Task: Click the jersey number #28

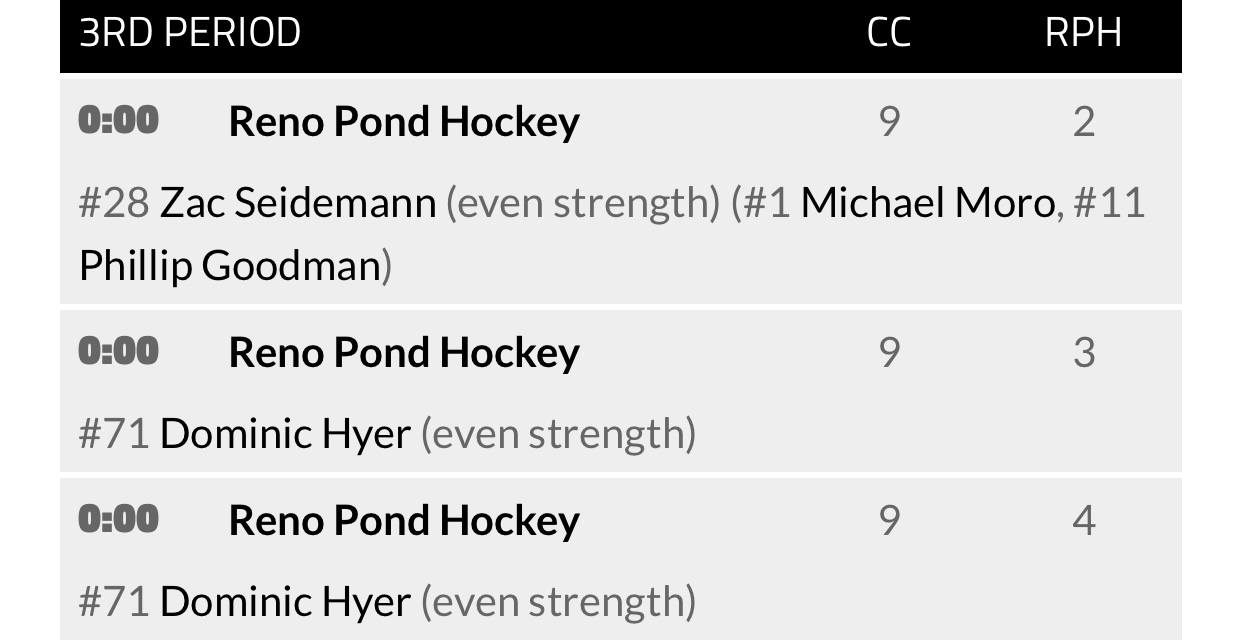Action: click(114, 203)
